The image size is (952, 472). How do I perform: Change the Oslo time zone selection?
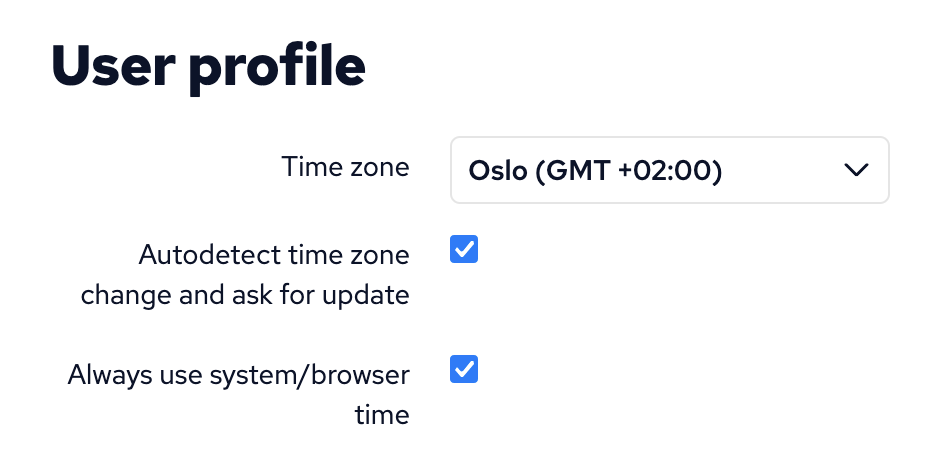[x=669, y=170]
